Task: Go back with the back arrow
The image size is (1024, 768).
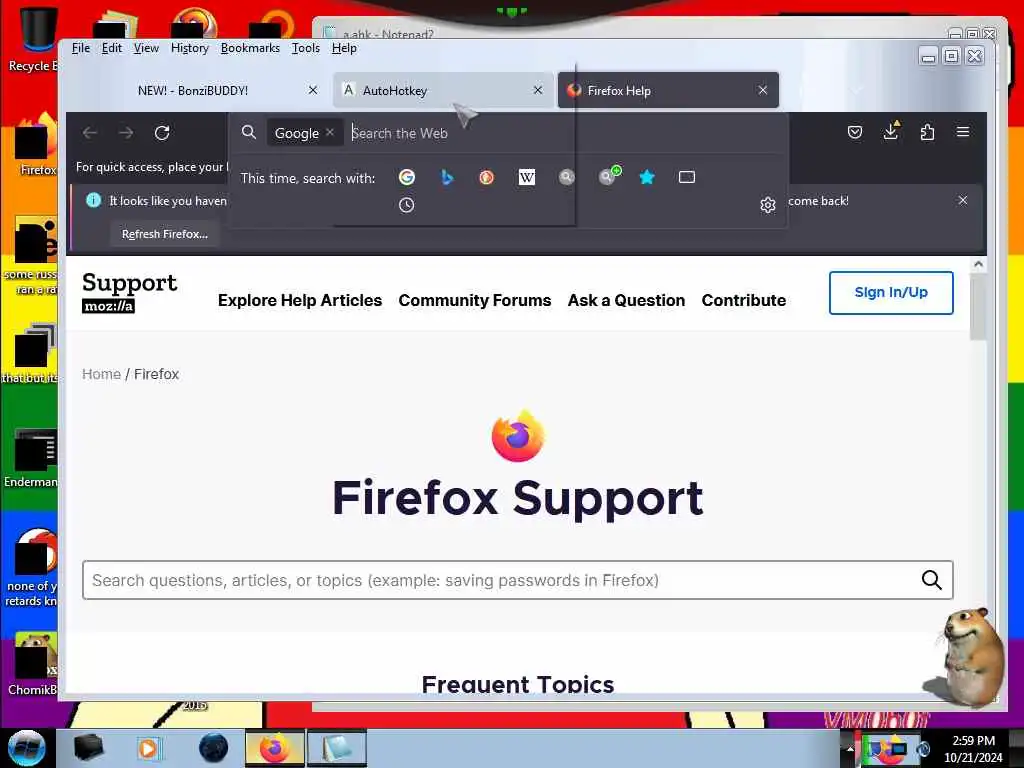Action: [x=90, y=133]
